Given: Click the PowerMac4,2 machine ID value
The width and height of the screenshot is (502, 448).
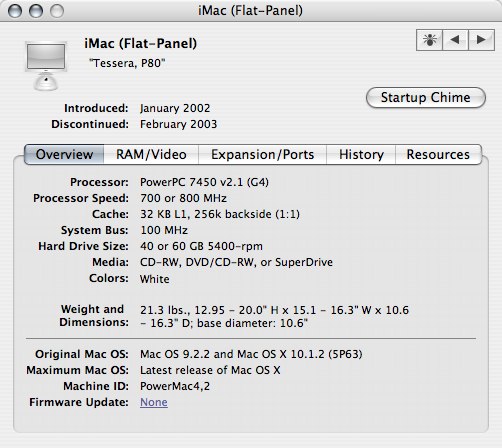Looking at the screenshot, I should click(175, 386).
